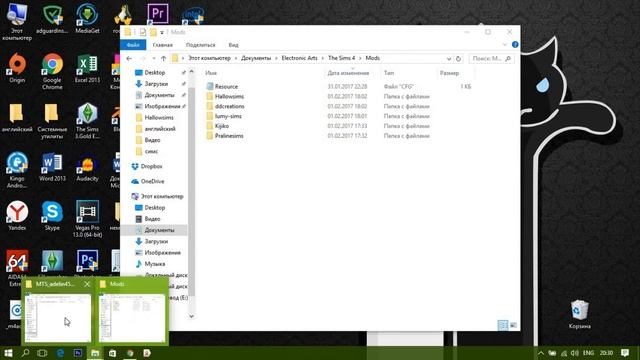Screen dimensions: 640x360
Task: Switch to details view icon at bottom right
Action: coord(503,325)
